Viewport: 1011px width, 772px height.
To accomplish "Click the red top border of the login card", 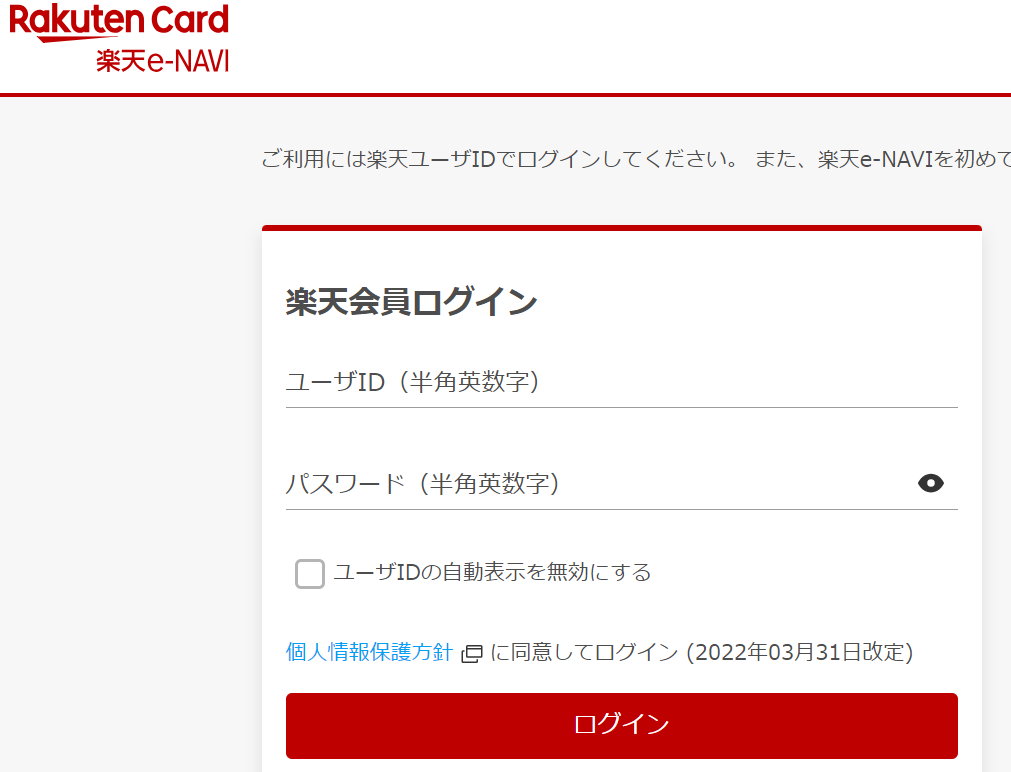I will tap(621, 228).
